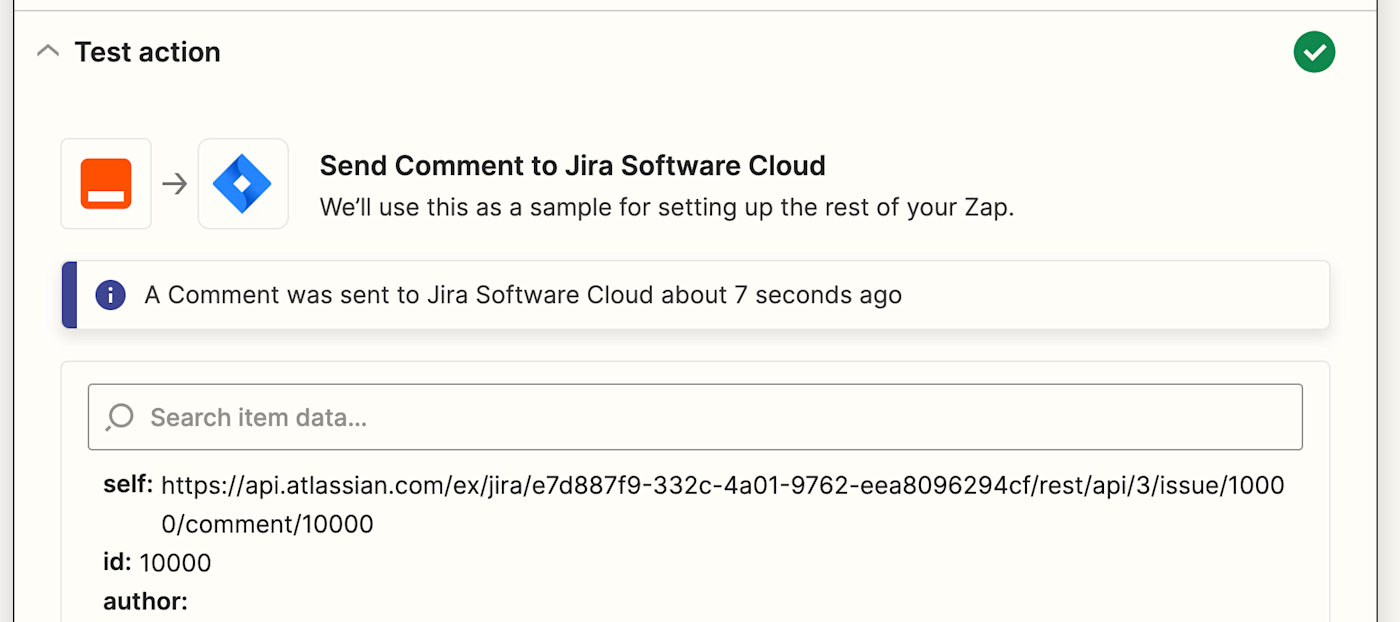
Task: Click the blue info icon
Action: 110,295
